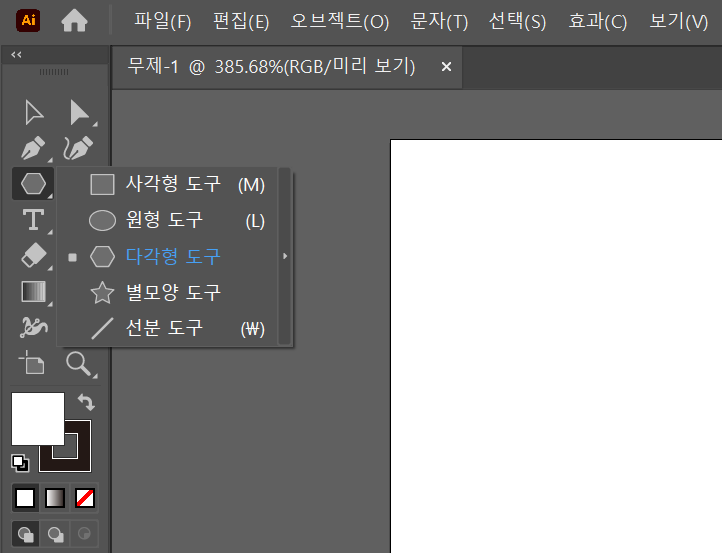This screenshot has width=722, height=553.
Task: Open the 편집(E) menu
Action: [x=241, y=21]
